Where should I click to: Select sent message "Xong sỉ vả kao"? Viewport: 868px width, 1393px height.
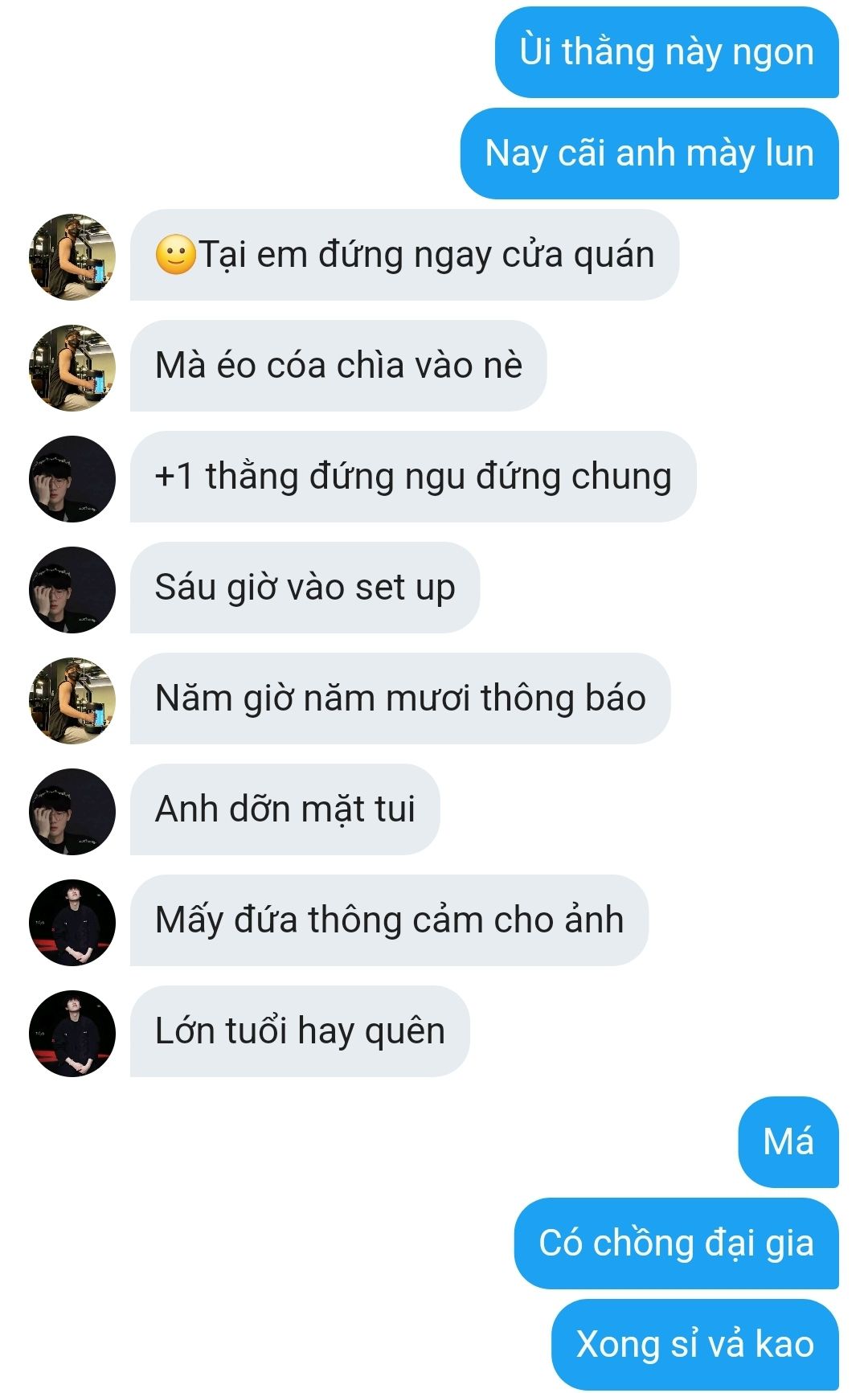[694, 1345]
